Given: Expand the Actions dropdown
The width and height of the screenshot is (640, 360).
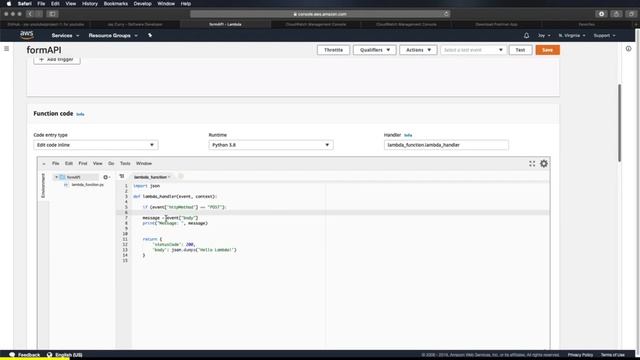Looking at the screenshot, I should [418, 50].
